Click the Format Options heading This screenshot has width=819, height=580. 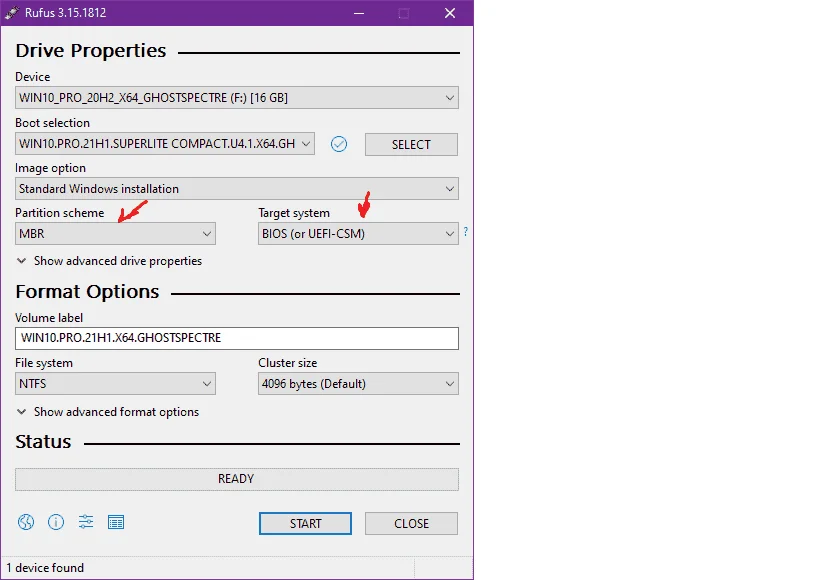pyautogui.click(x=87, y=292)
